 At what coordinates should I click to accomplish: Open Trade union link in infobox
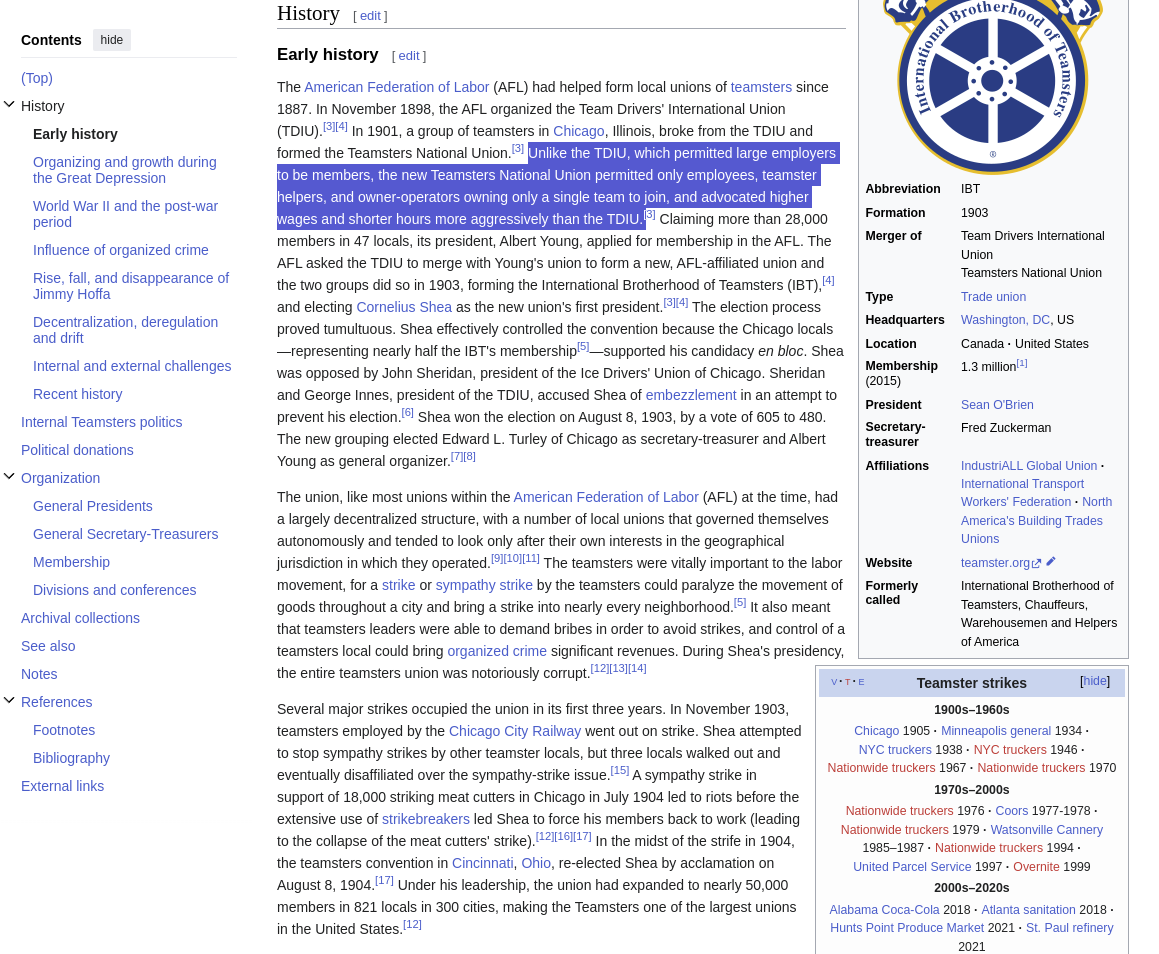(x=993, y=297)
